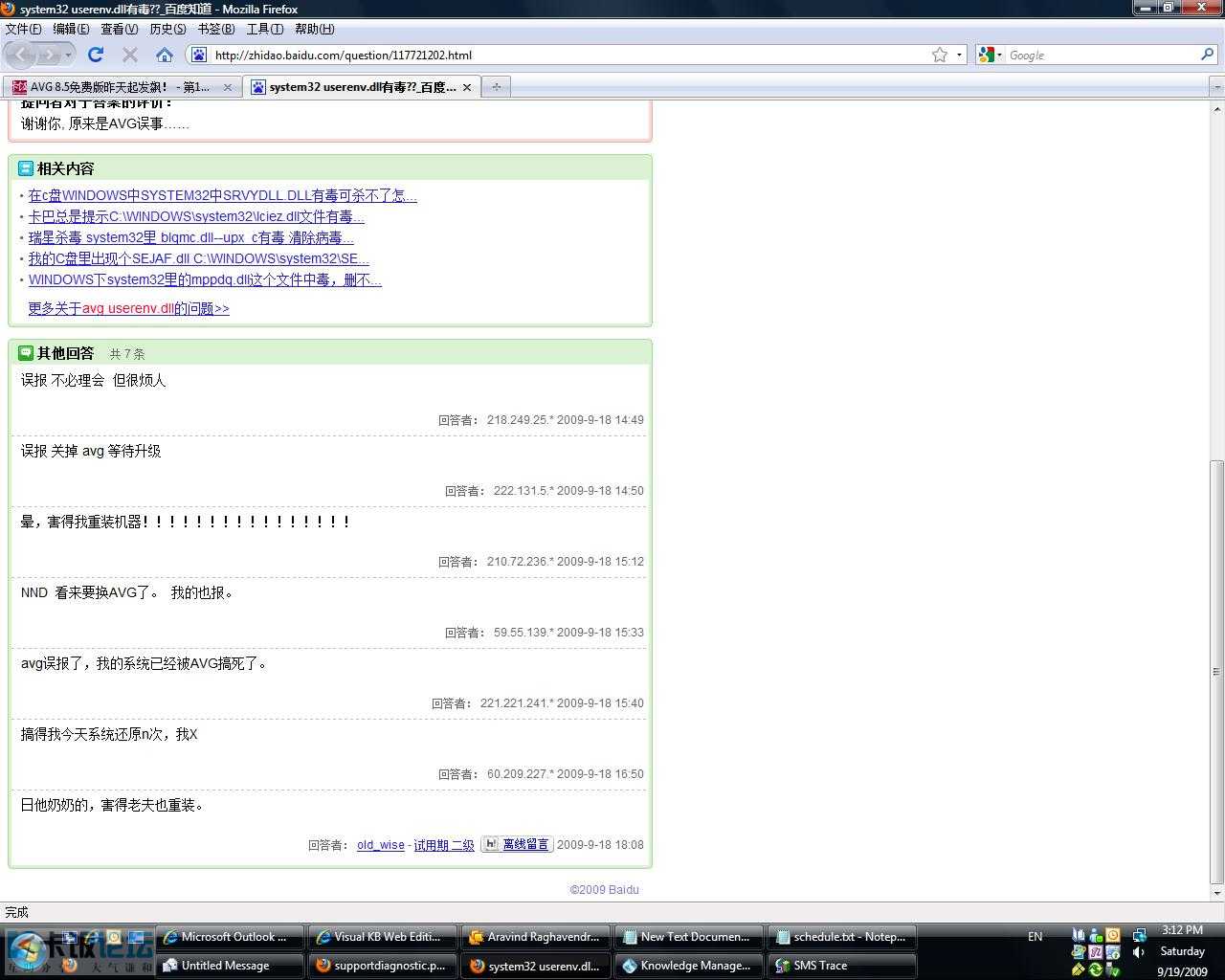The height and width of the screenshot is (980, 1225).
Task: Click the 离线留言 button
Action: point(517,844)
